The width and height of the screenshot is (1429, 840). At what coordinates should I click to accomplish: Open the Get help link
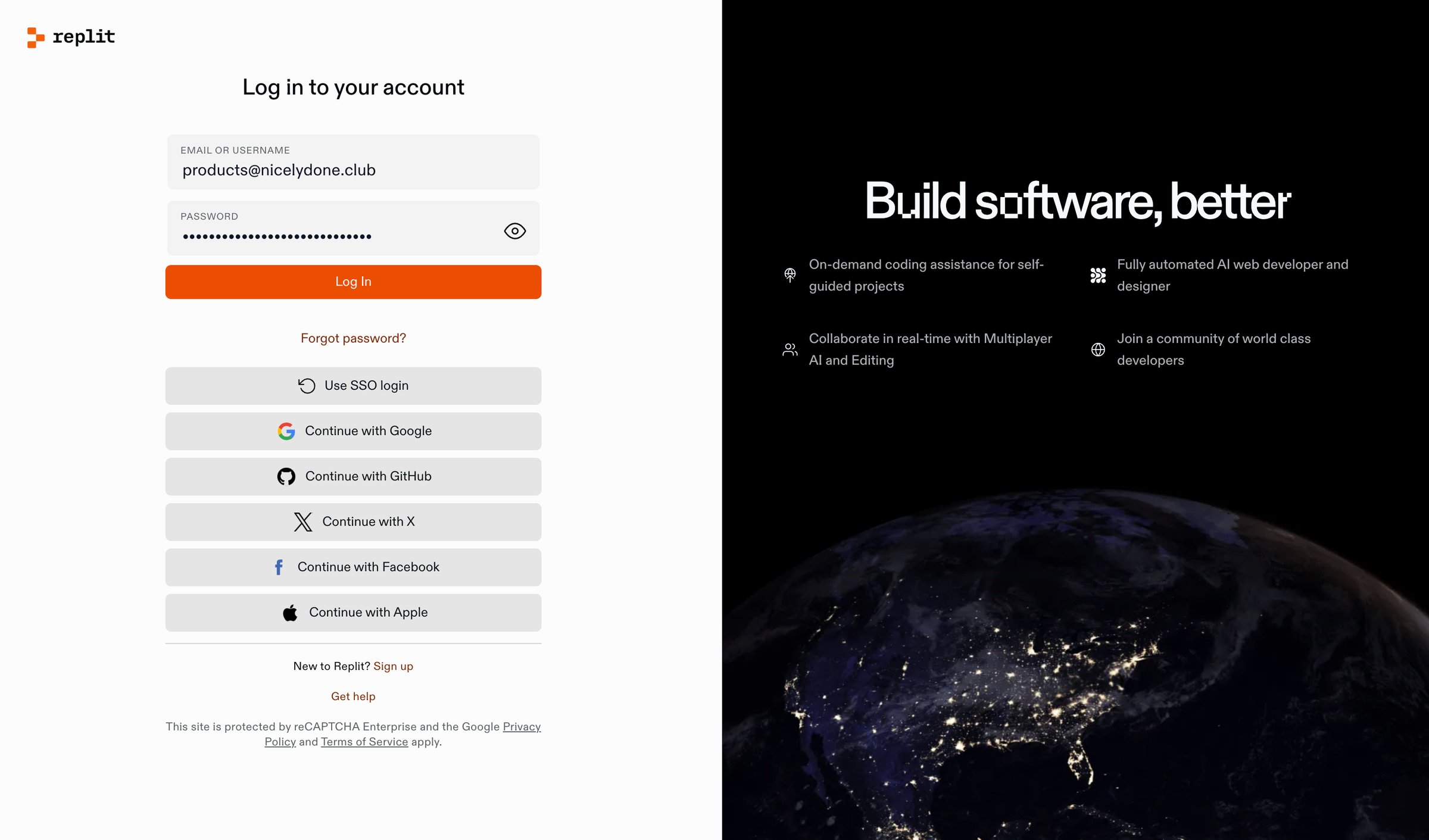(353, 697)
